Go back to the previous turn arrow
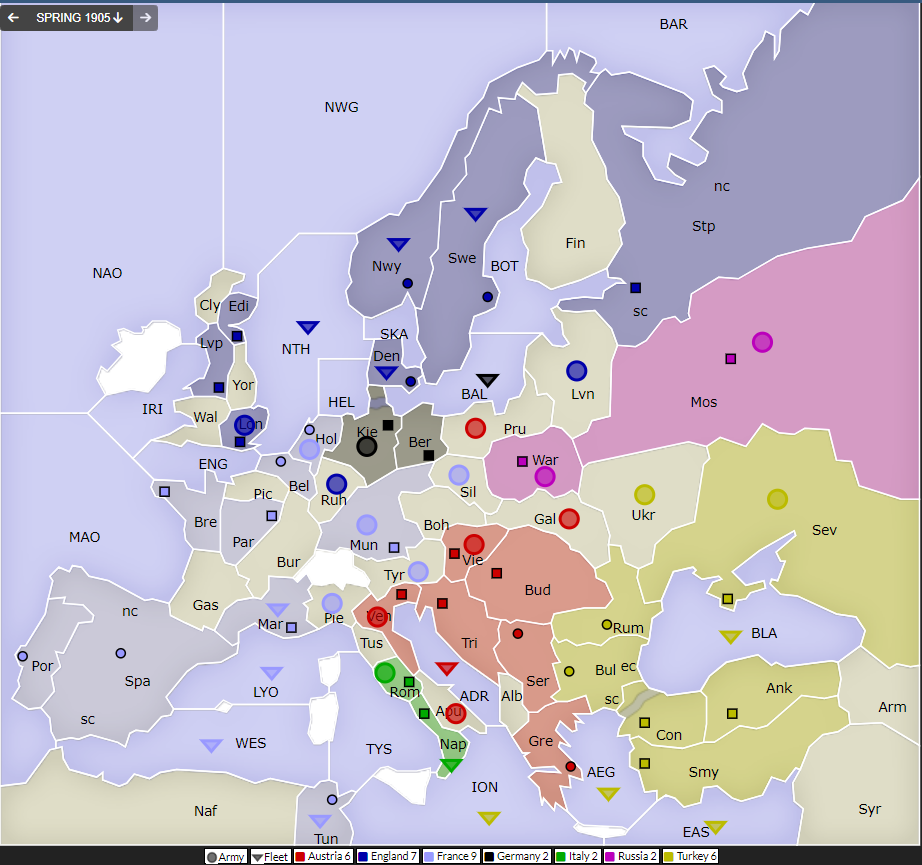 coord(14,18)
